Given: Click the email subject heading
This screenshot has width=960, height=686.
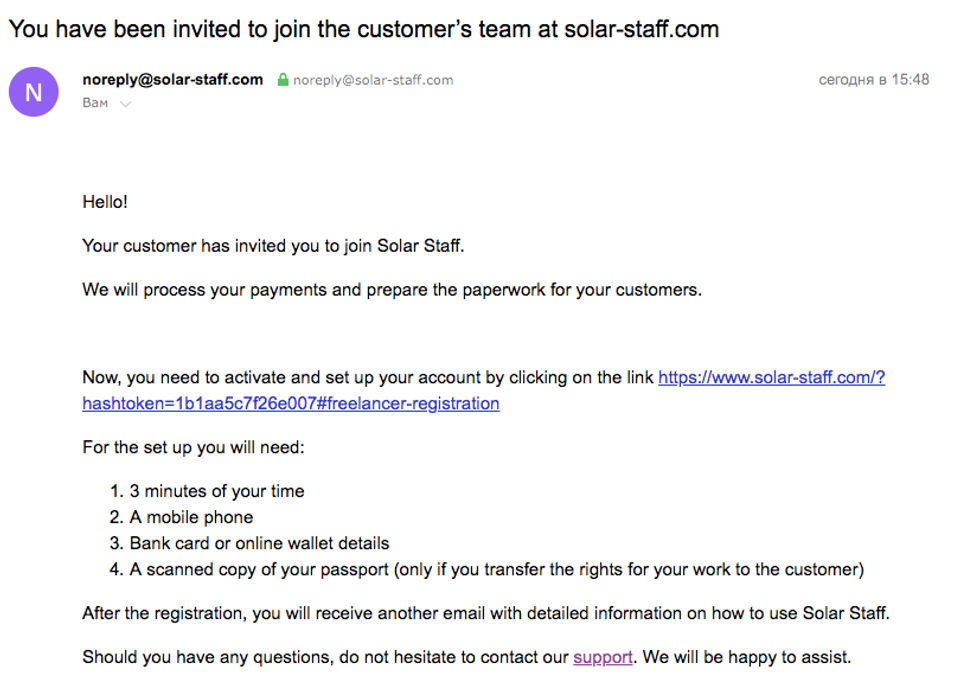Looking at the screenshot, I should [363, 29].
